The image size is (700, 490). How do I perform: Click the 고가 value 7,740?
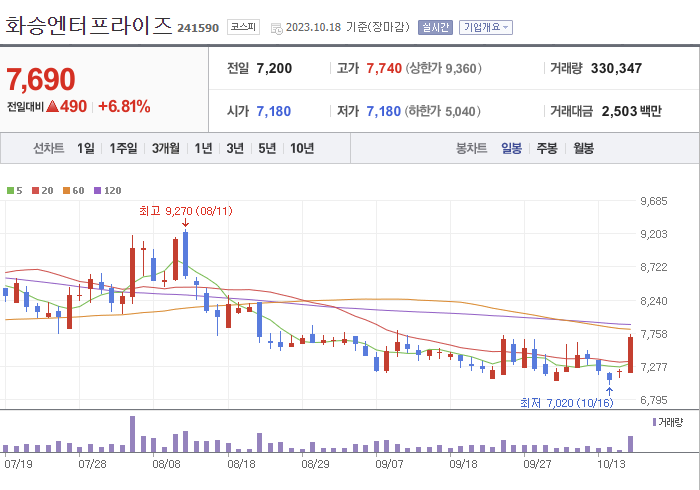pyautogui.click(x=384, y=68)
